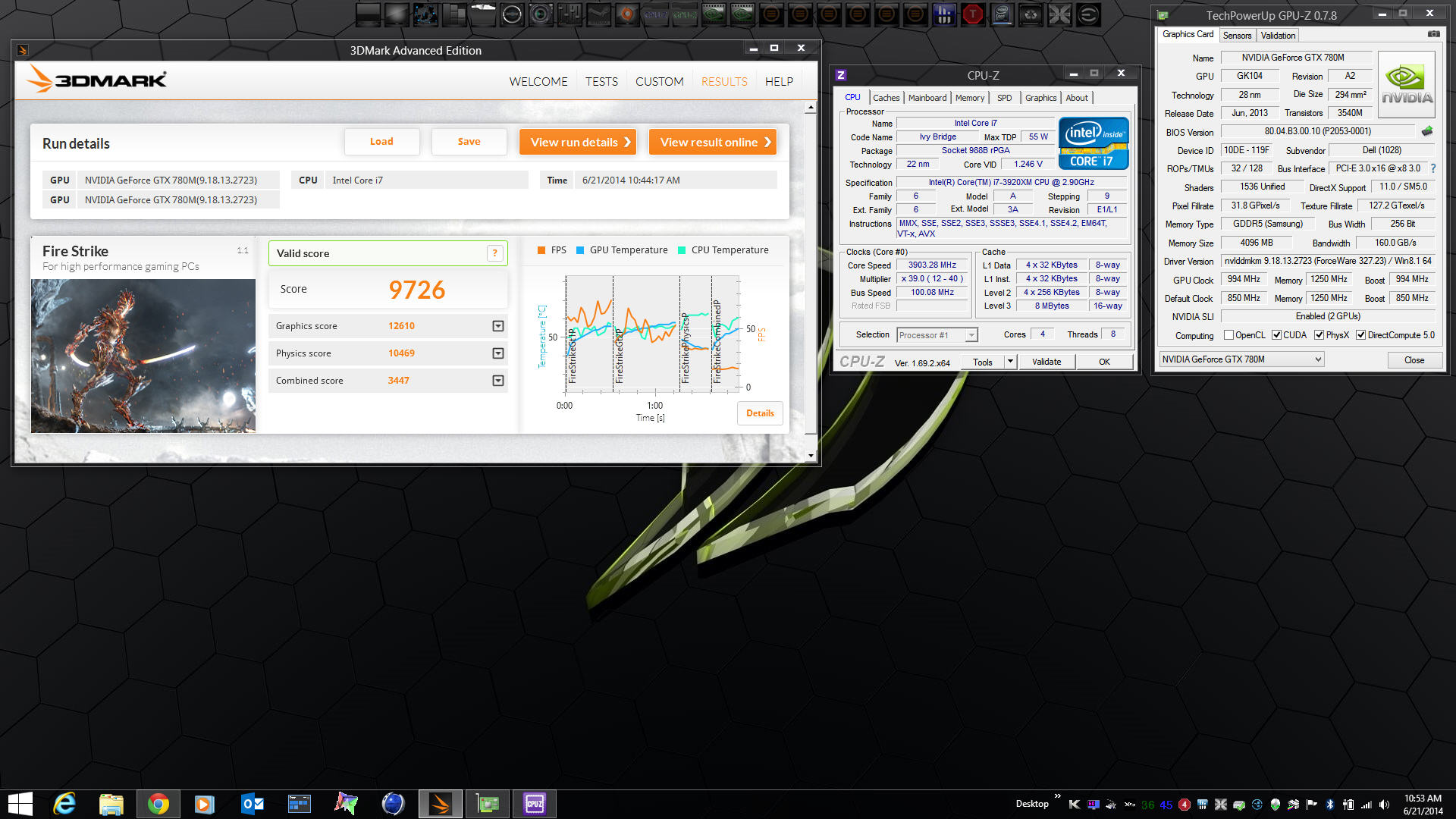Click the NVIDIA logo in GPU-Z
The width and height of the screenshot is (1456, 819).
click(x=1407, y=84)
